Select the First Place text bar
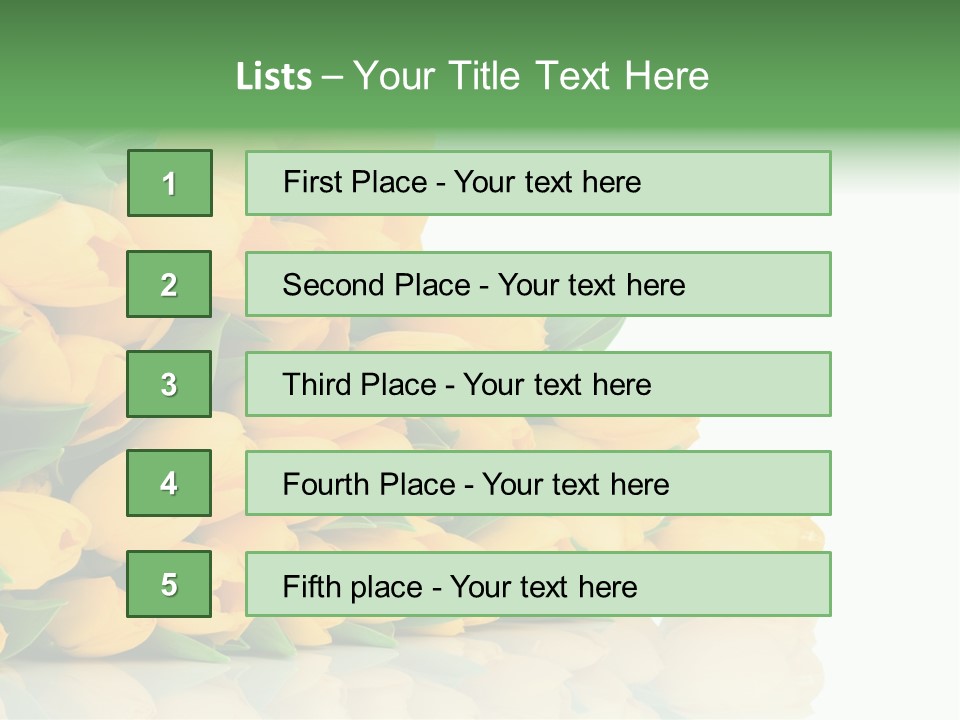Screen dimensions: 960x720 [538, 183]
